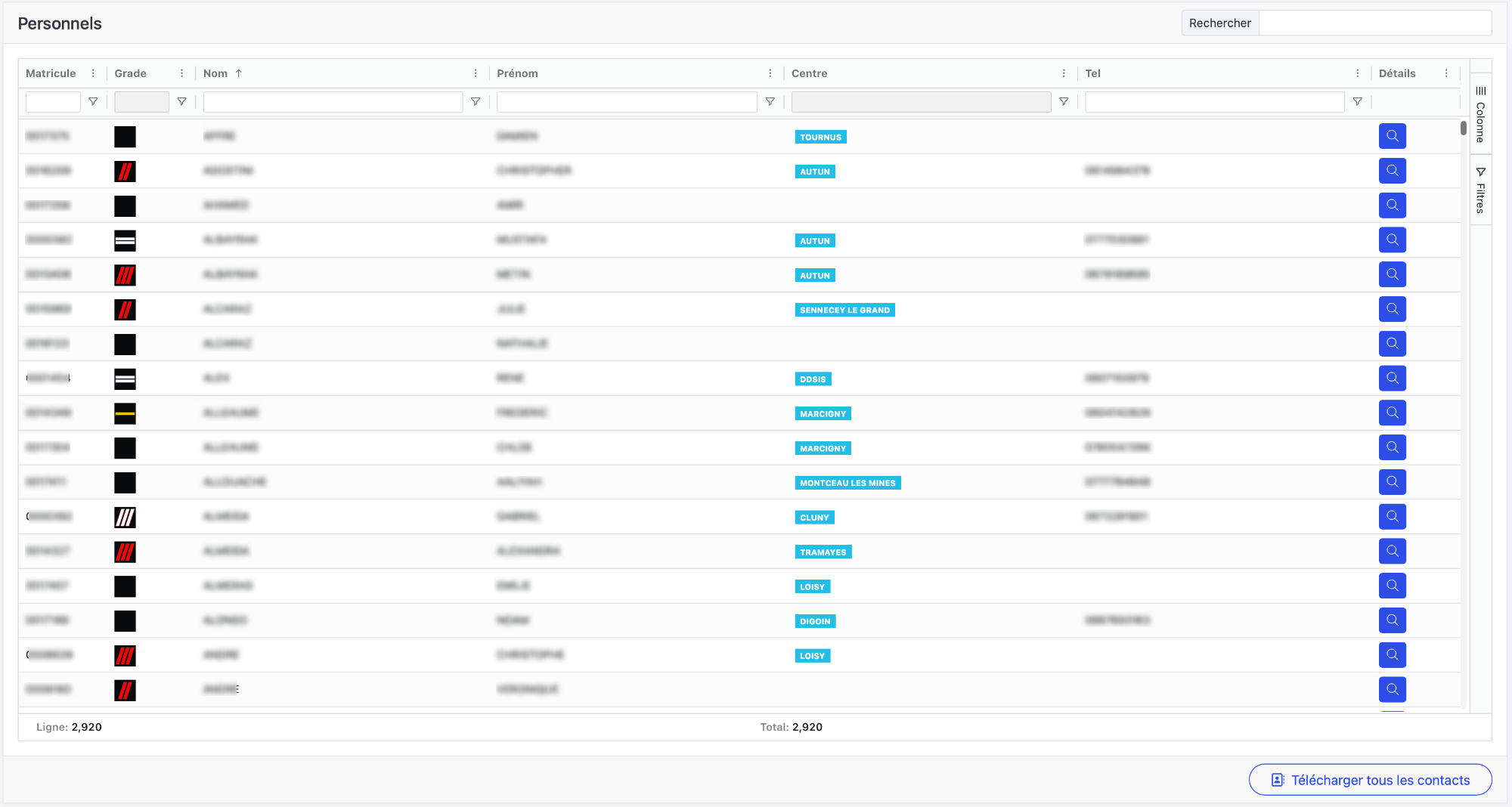The image size is (1512, 807).
Task: Open the Colonne side panel tab
Action: 1480,115
